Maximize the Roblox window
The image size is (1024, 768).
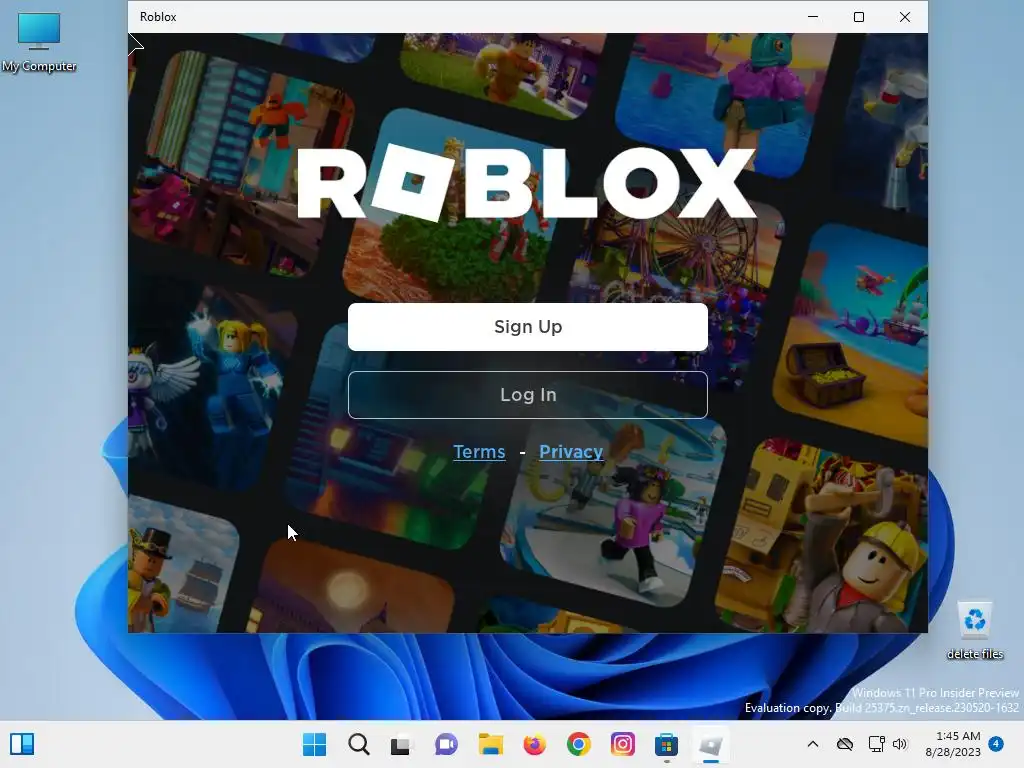tap(859, 17)
